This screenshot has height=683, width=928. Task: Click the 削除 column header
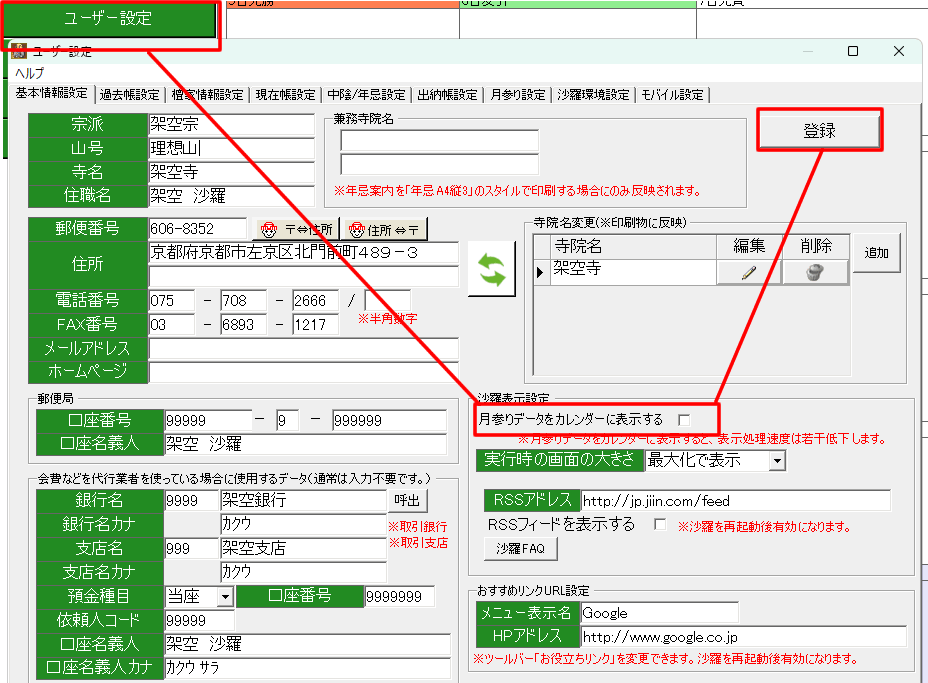tap(816, 246)
